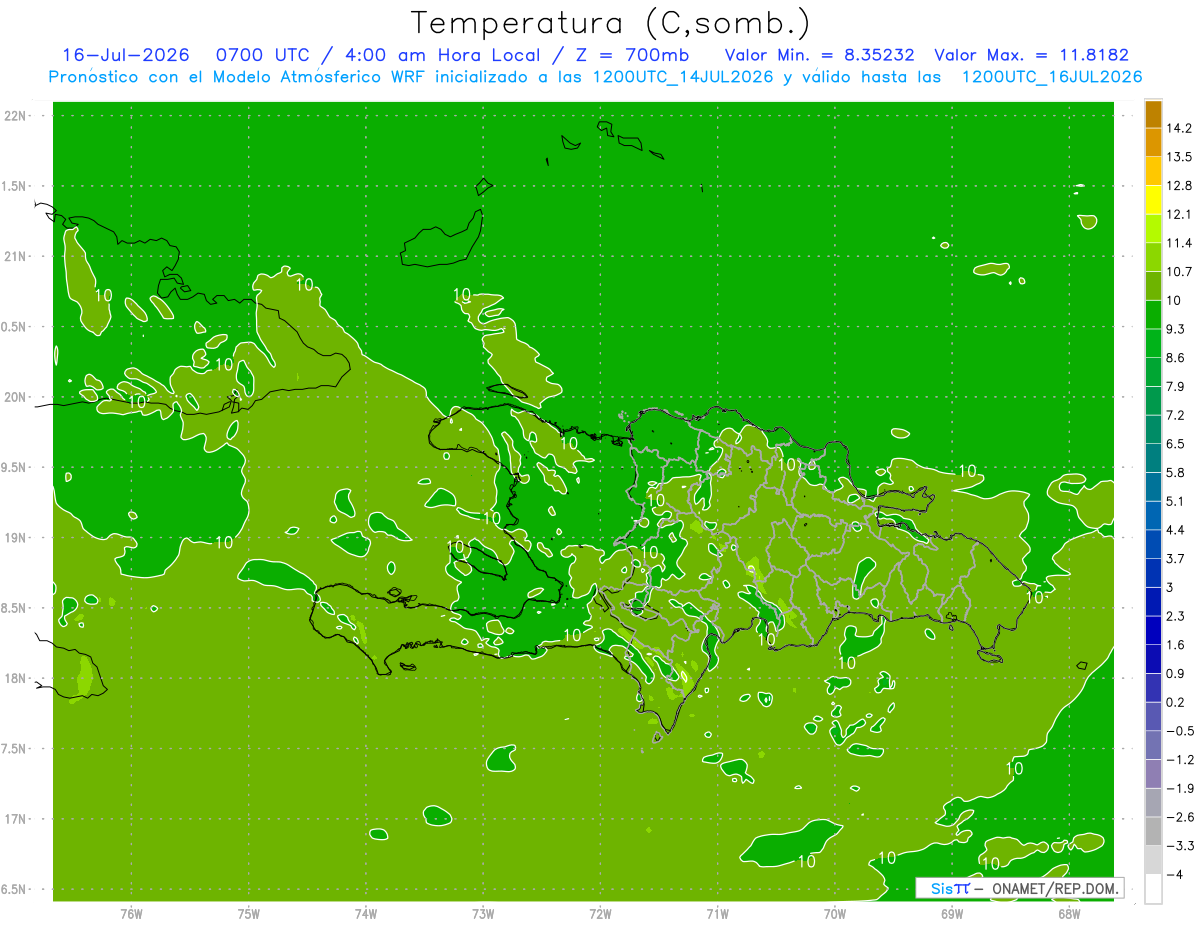Viewport: 1200px width, 927px height.
Task: Click the '22N' latitude label
Action: [16, 116]
